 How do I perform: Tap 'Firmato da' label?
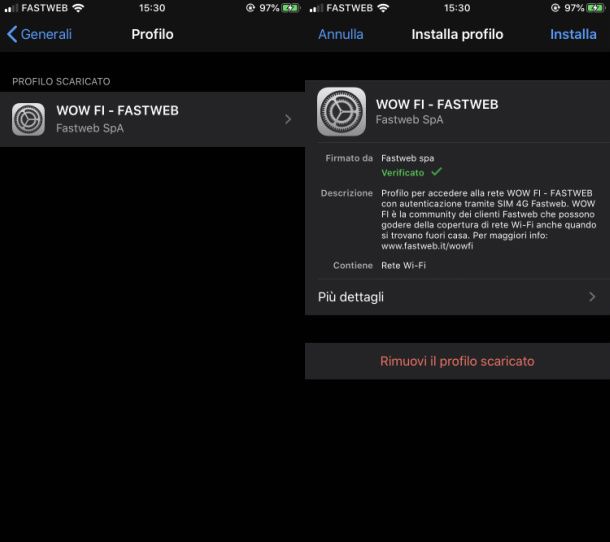(349, 158)
